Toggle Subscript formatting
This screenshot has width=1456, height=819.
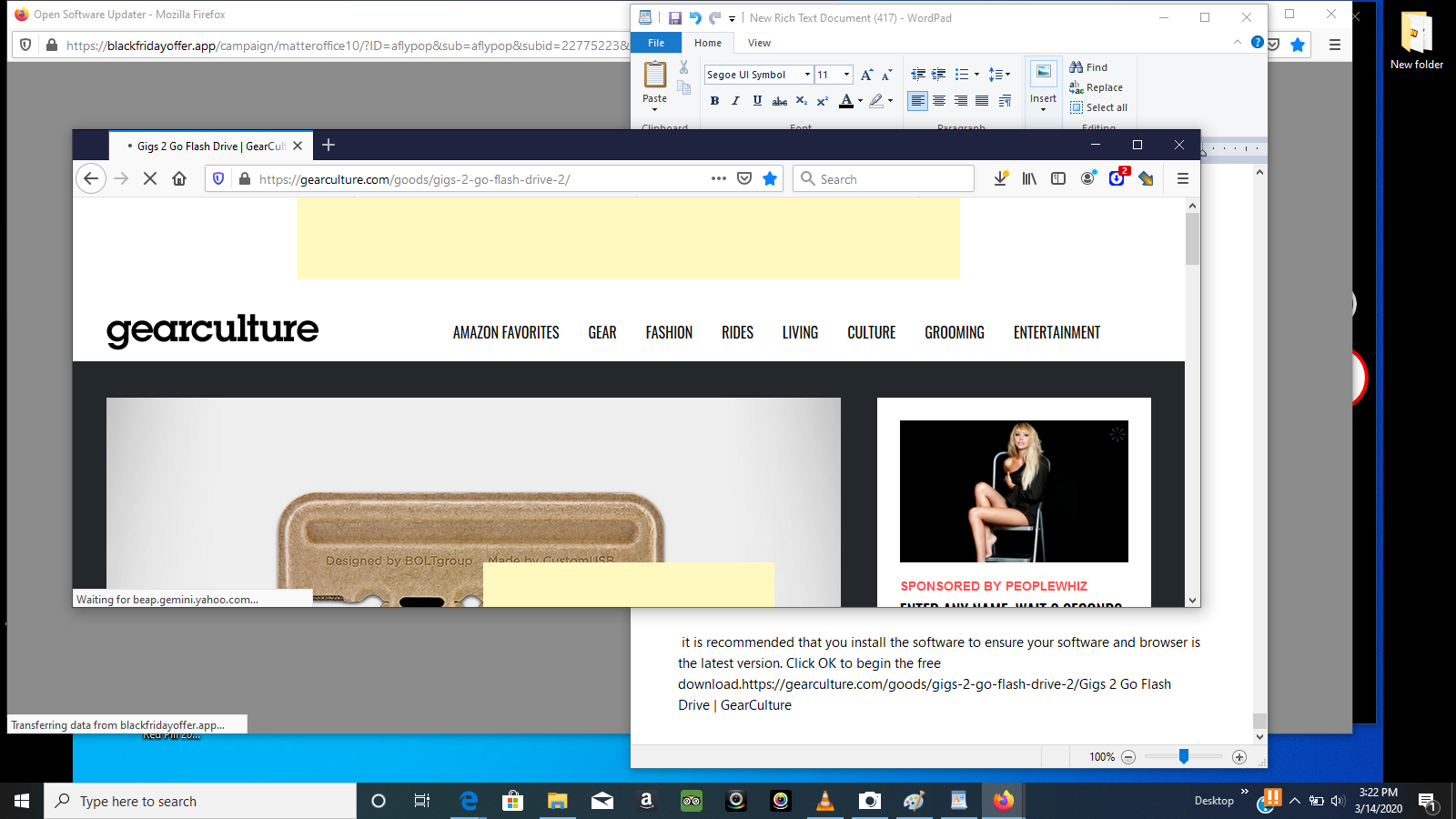pyautogui.click(x=801, y=101)
